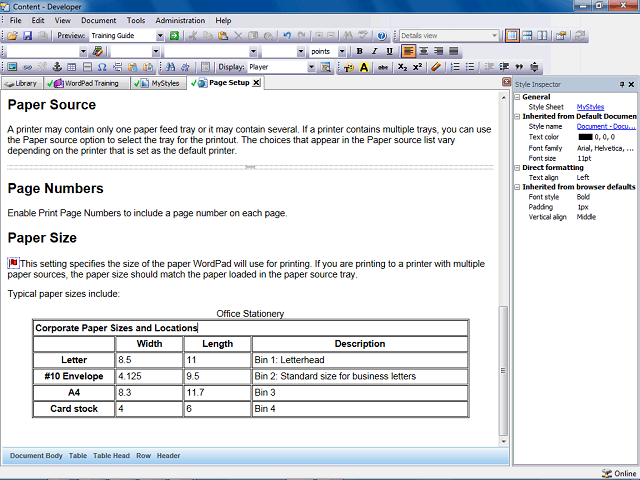Insert a hyperlink with the chain icon

27,67
